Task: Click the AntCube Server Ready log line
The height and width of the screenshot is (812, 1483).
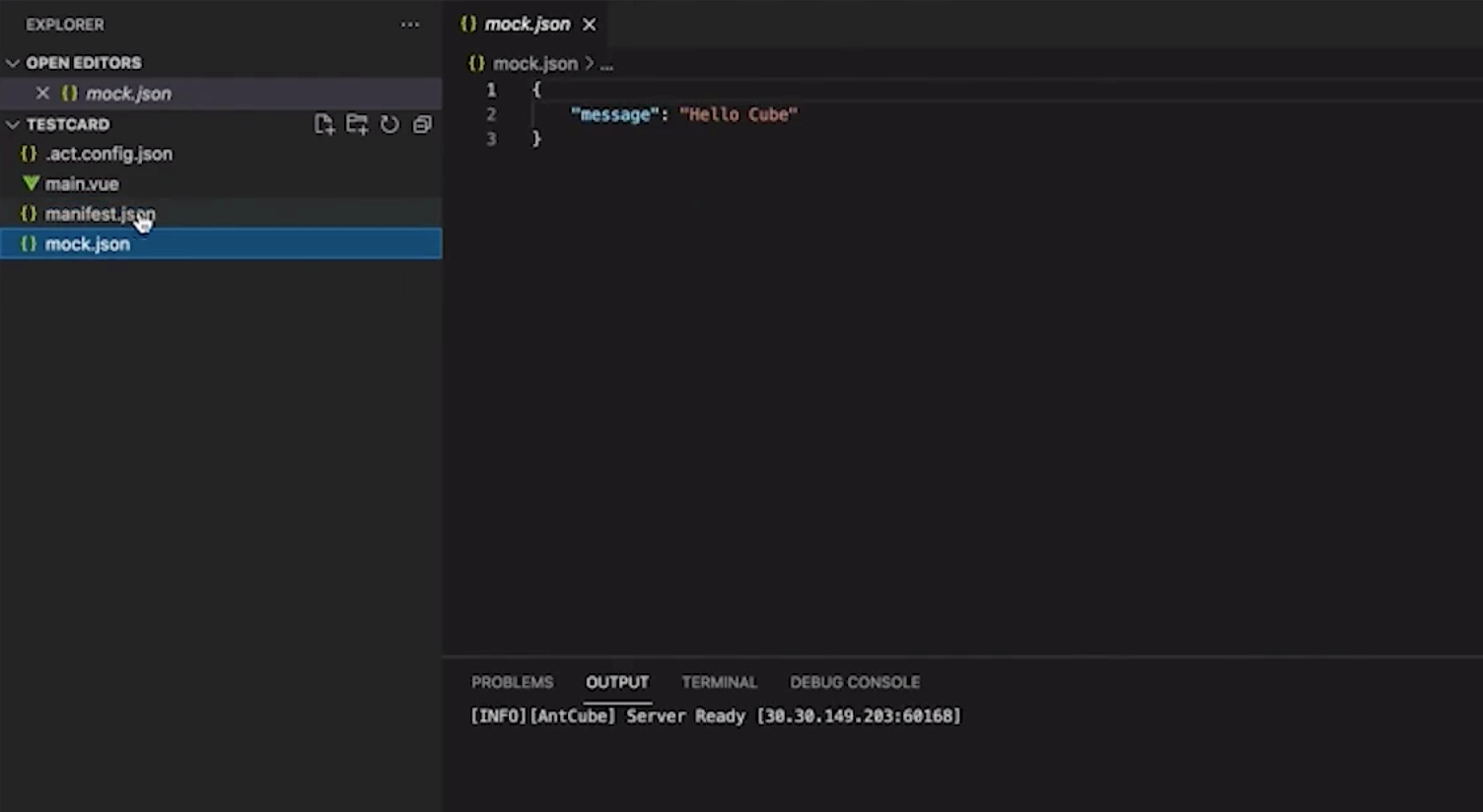Action: pyautogui.click(x=716, y=716)
